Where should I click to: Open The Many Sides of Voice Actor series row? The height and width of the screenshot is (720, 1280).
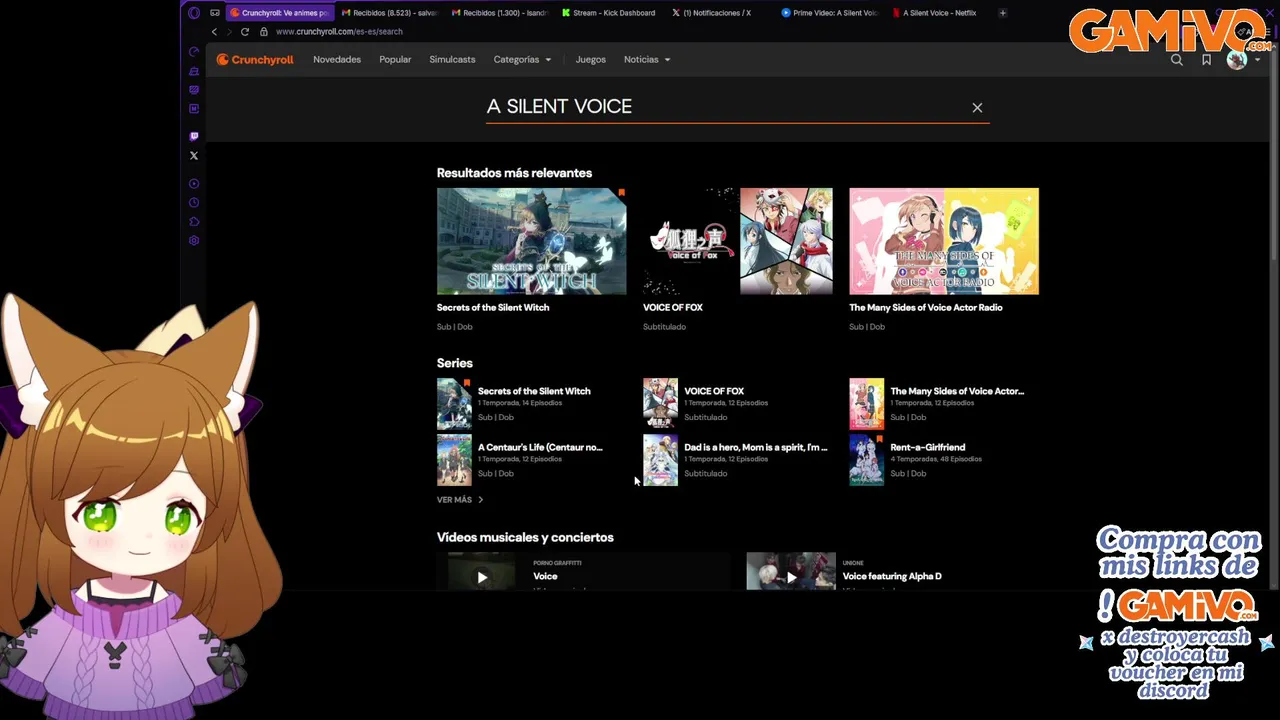(x=944, y=404)
